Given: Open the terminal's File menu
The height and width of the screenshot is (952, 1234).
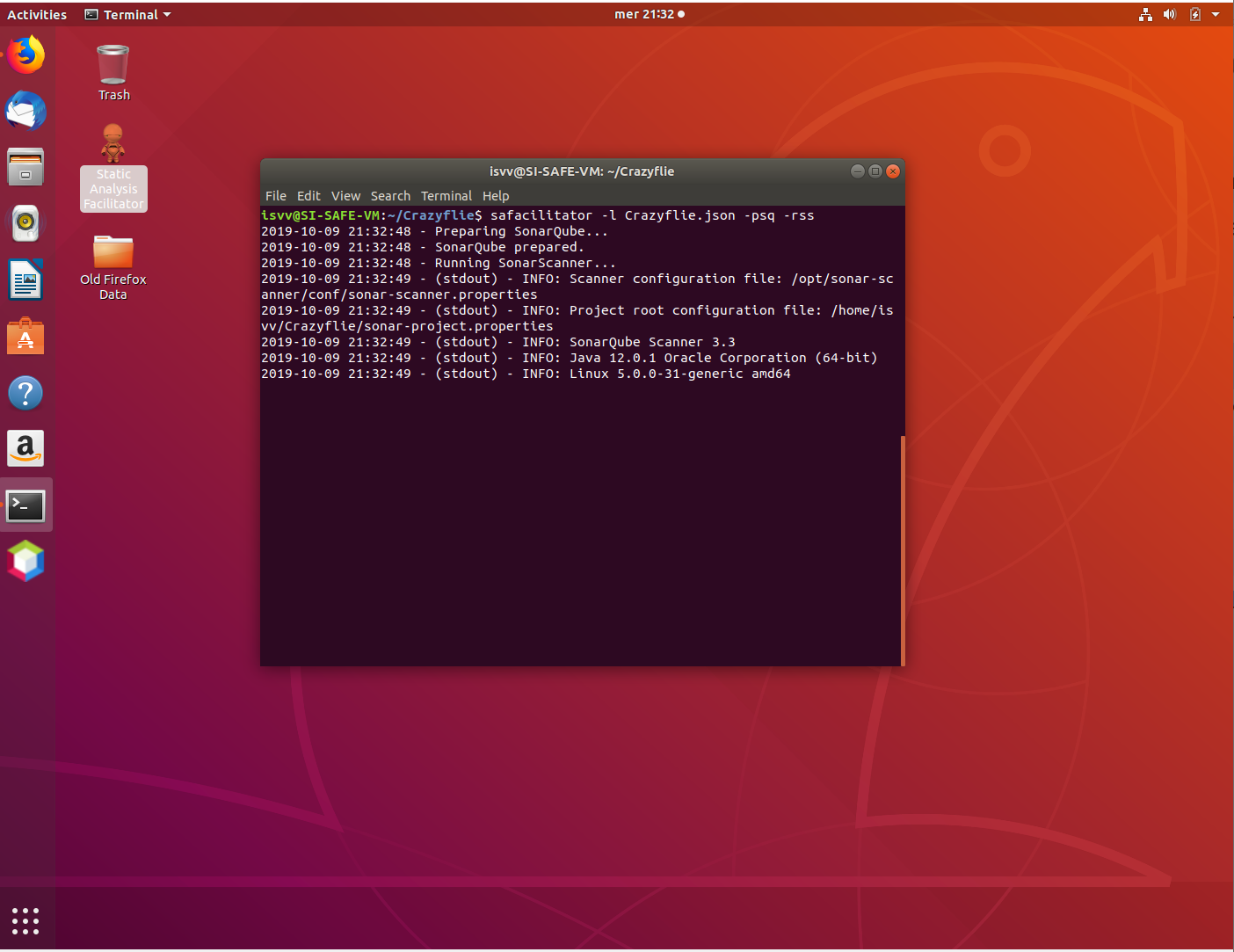Looking at the screenshot, I should click(276, 196).
